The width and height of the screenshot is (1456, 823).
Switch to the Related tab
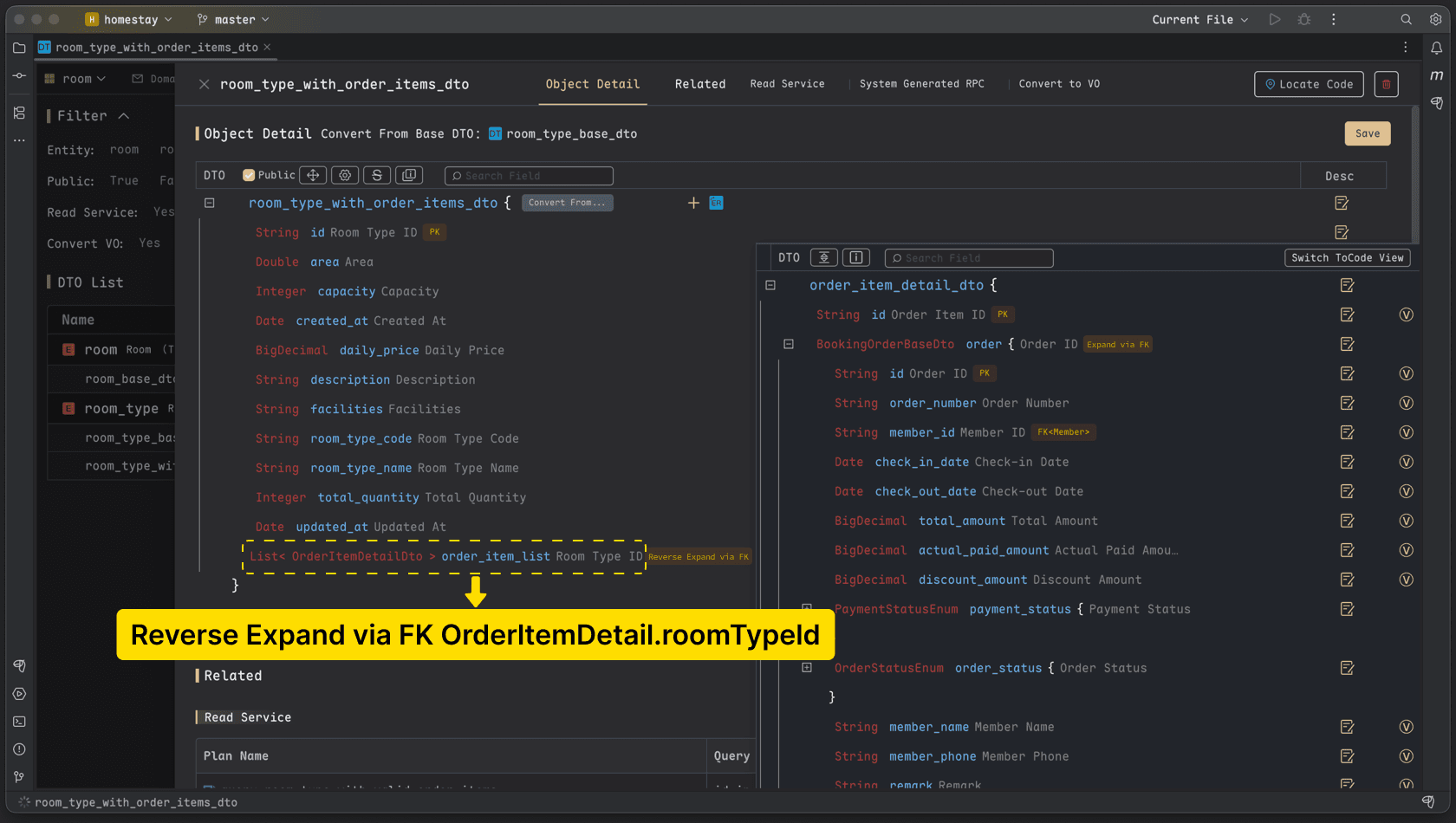pos(700,84)
